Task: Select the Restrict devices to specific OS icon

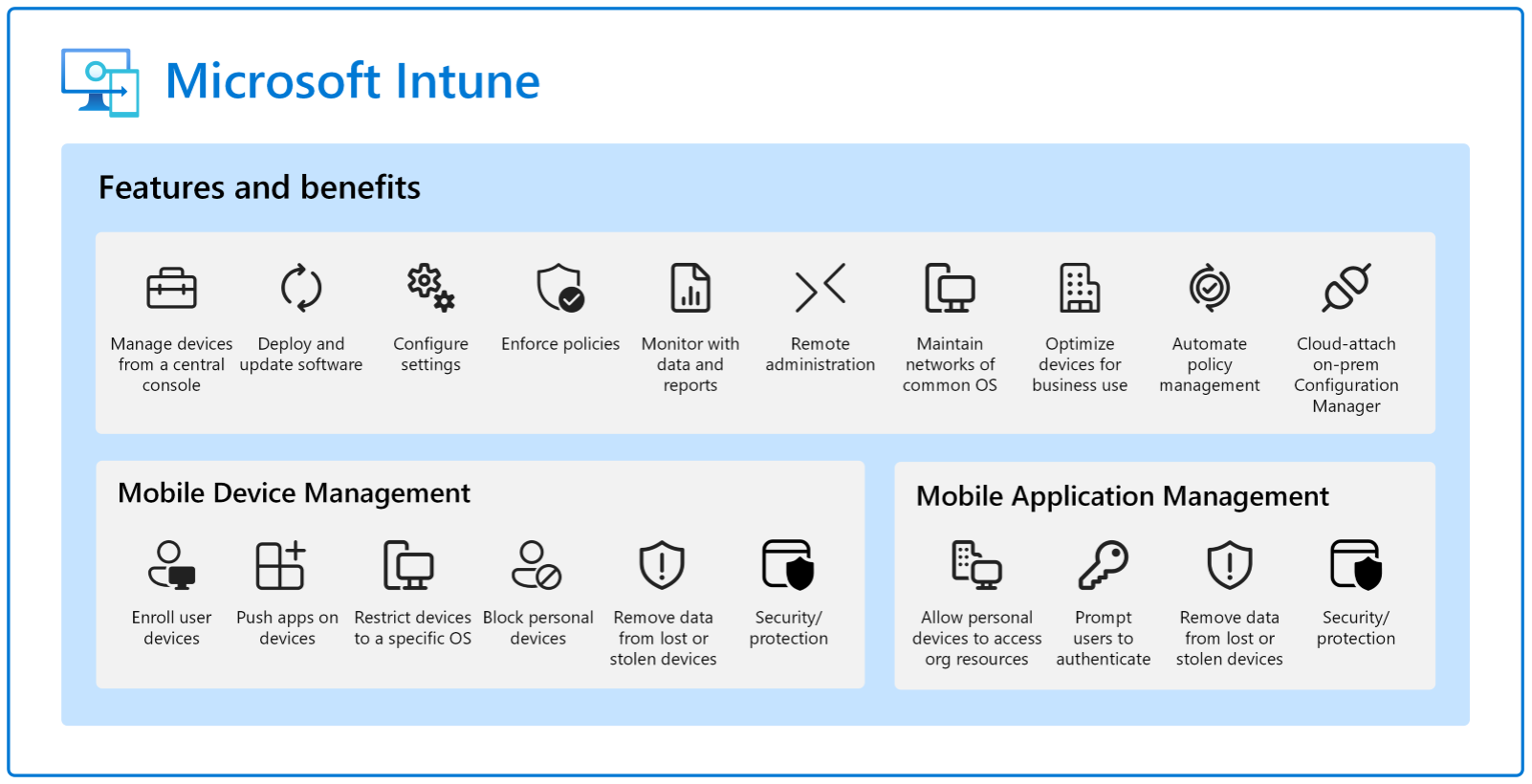Action: coord(408,565)
